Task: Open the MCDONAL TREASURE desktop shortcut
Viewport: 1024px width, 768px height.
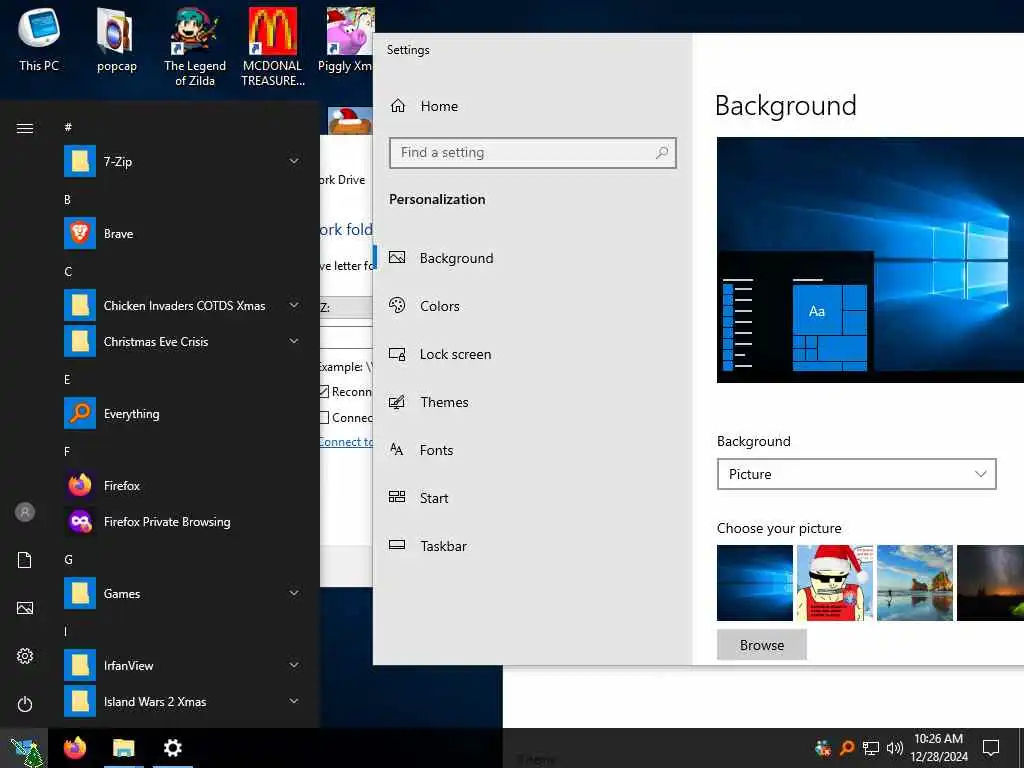Action: pos(272,47)
